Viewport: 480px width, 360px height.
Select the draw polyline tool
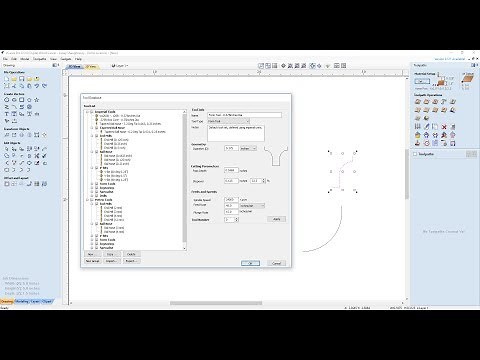(x=7, y=107)
